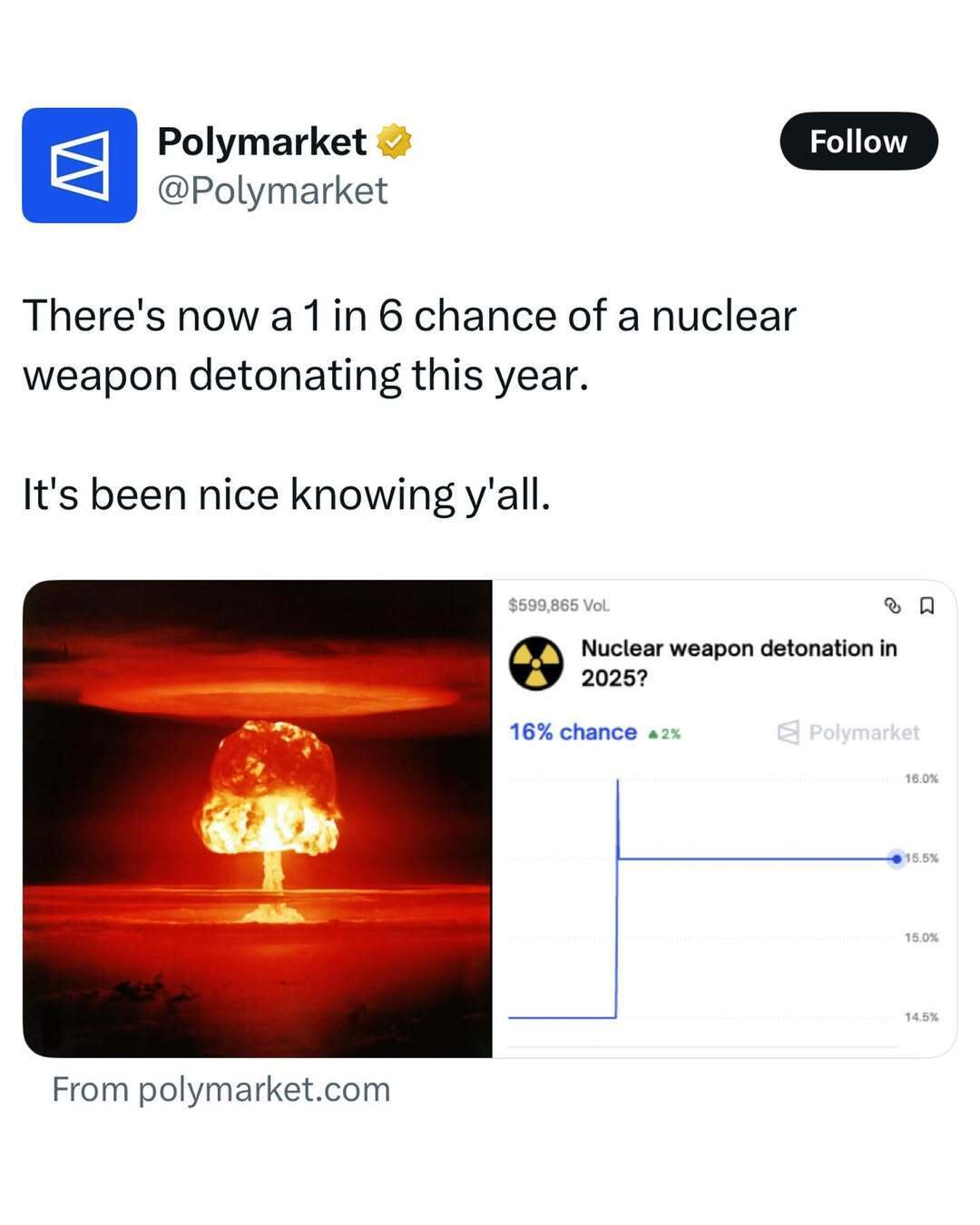
Task: Bookmark the market with the bookmark icon
Action: click(x=926, y=605)
